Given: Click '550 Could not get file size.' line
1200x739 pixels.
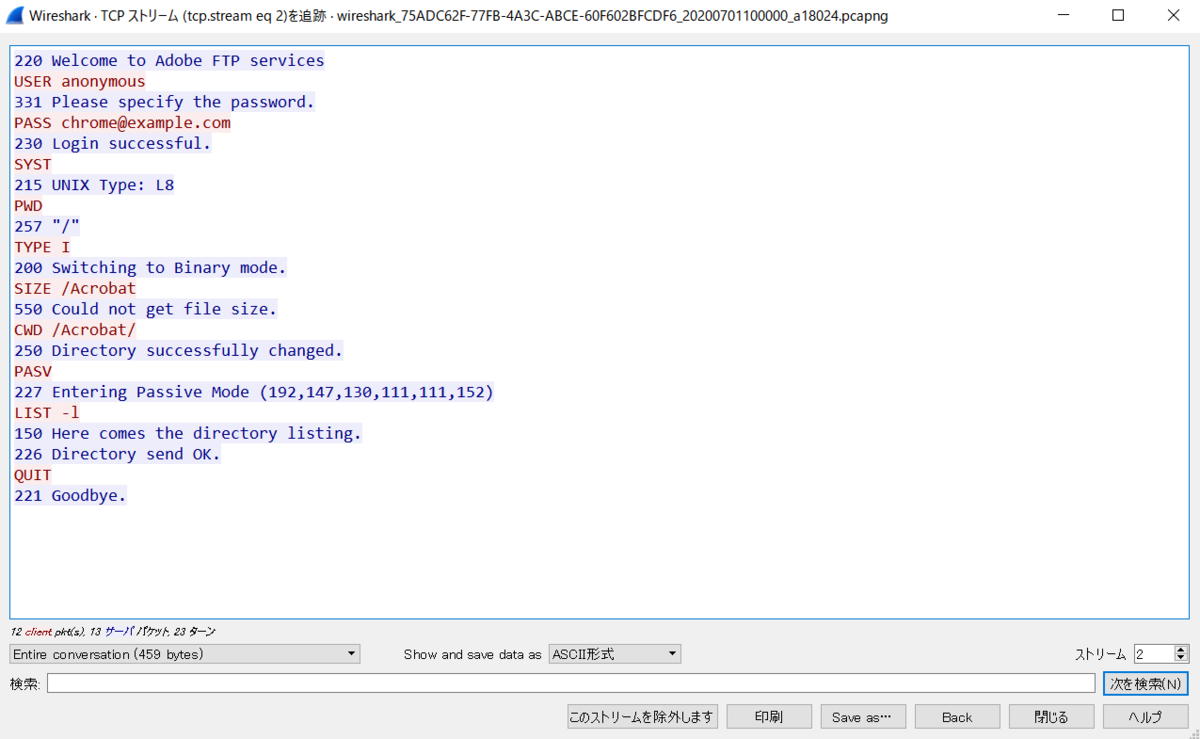Looking at the screenshot, I should click(145, 309).
